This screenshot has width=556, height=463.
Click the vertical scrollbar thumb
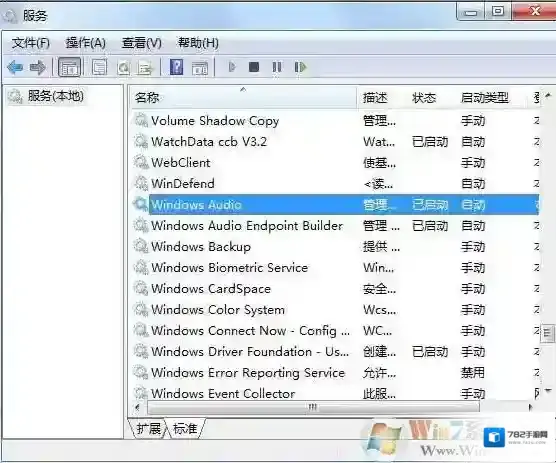coord(547,333)
